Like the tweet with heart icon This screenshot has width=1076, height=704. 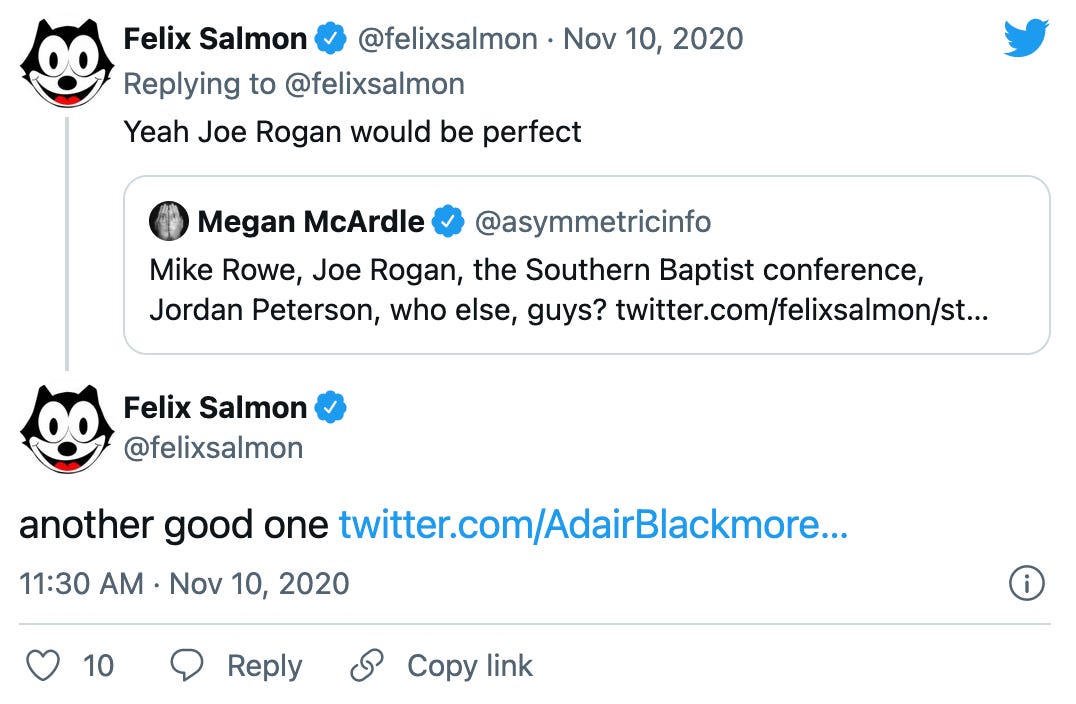coord(43,666)
